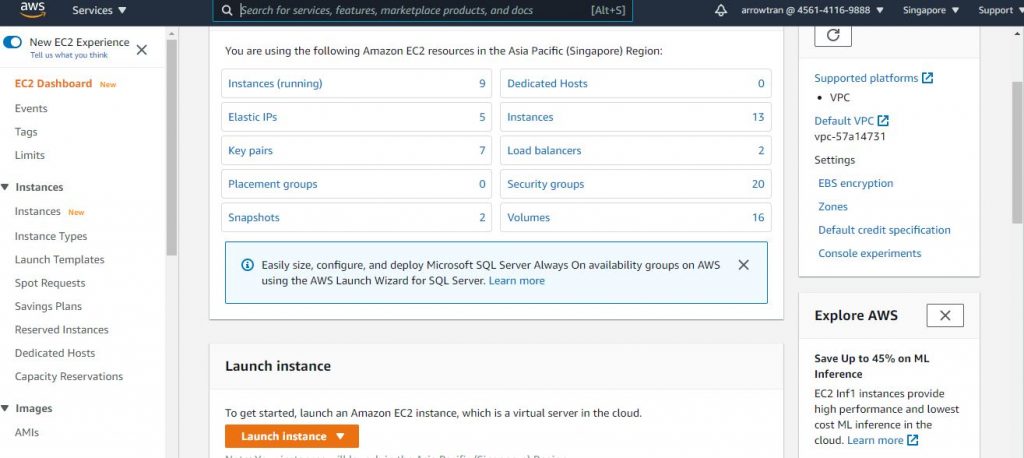Image resolution: width=1024 pixels, height=458 pixels.
Task: Open AMIs in the sidebar
Action: point(27,433)
